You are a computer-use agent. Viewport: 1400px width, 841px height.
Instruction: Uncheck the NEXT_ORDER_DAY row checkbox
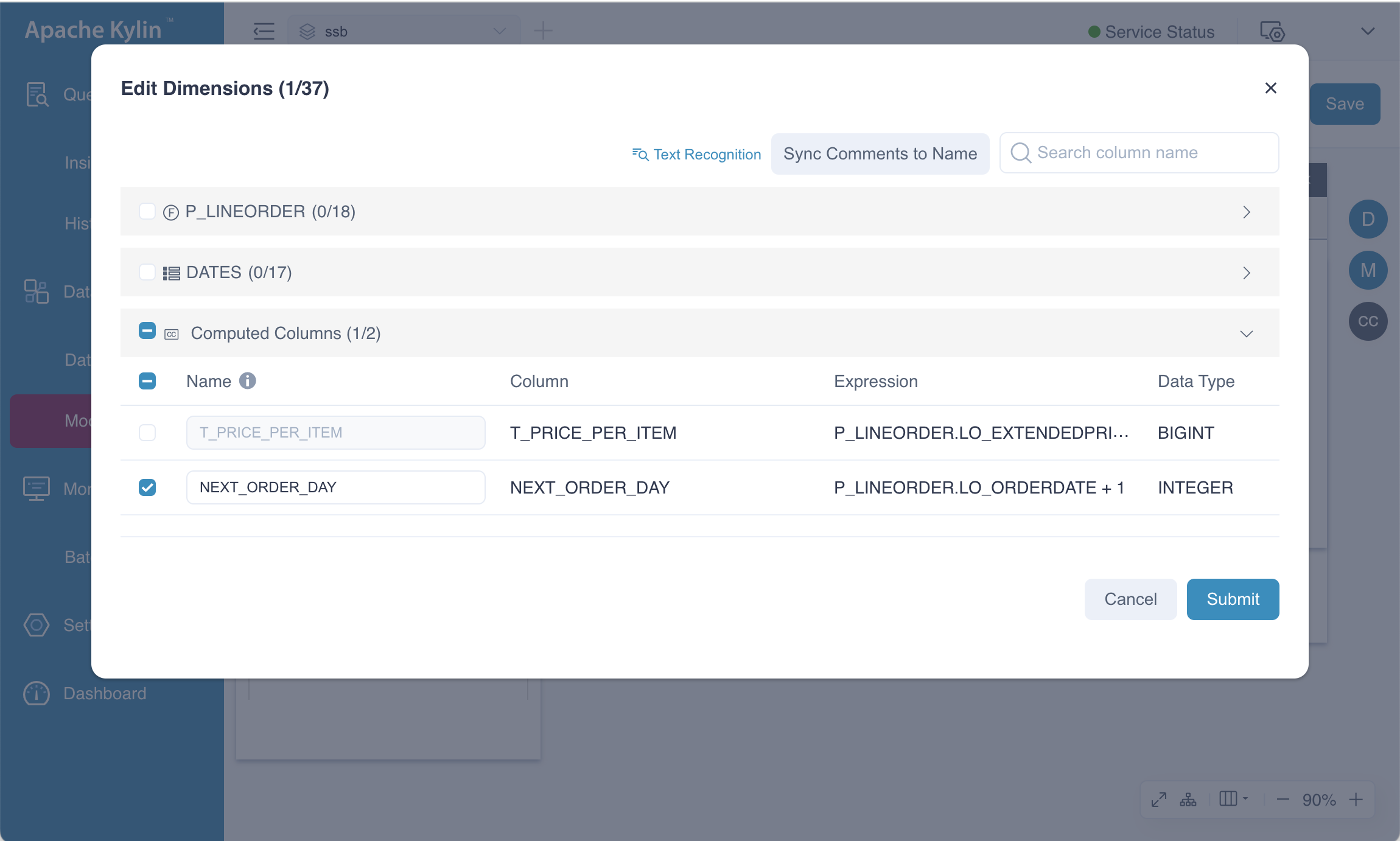(x=147, y=487)
